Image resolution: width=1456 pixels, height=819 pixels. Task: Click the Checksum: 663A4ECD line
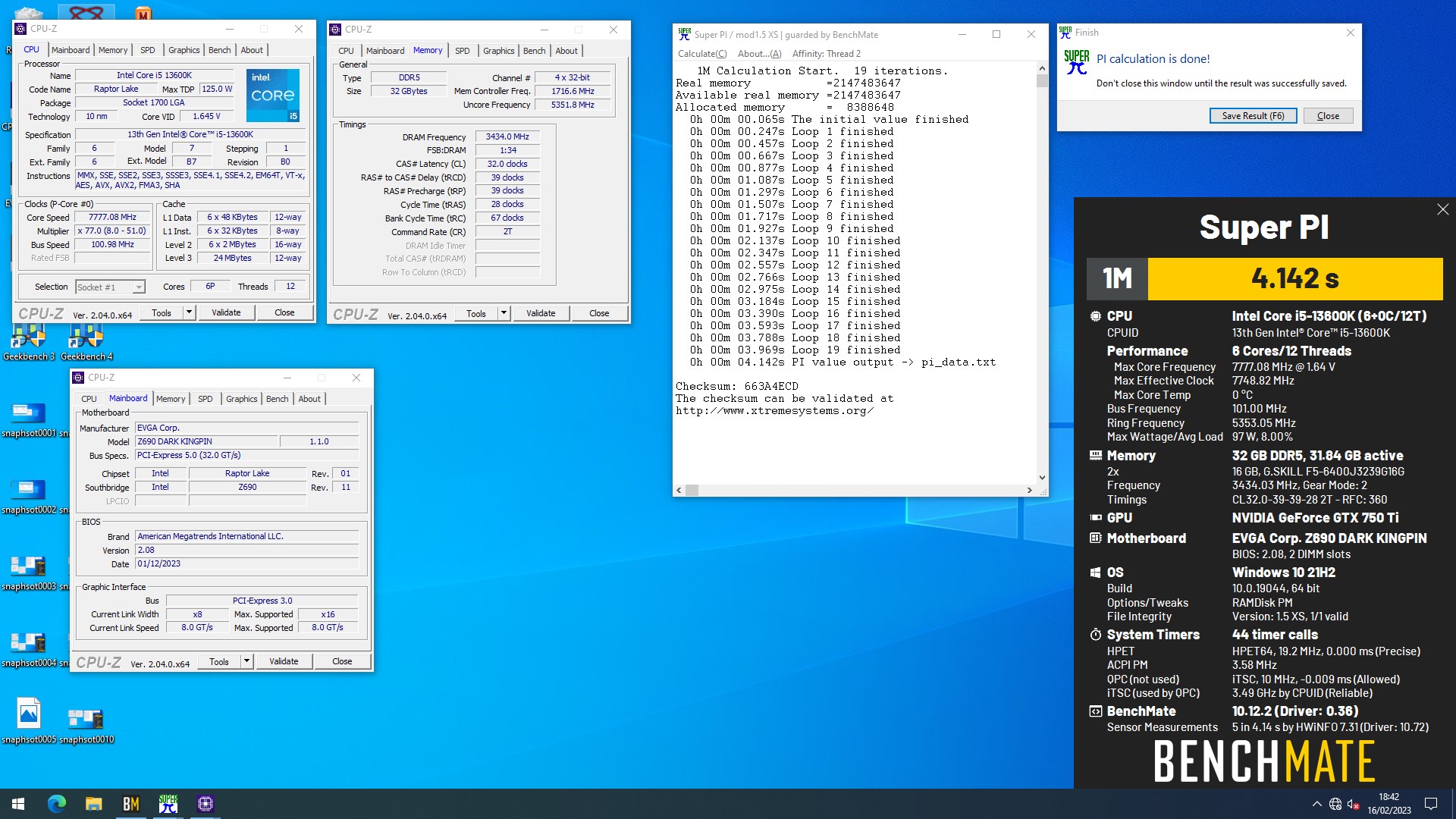(736, 386)
